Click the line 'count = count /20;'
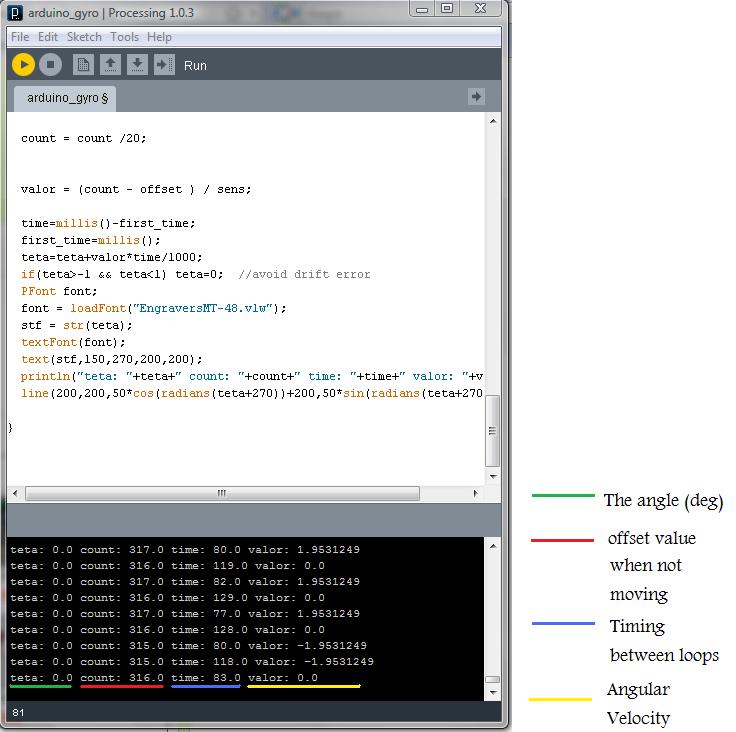The height and width of the screenshot is (732, 736). pos(84,139)
